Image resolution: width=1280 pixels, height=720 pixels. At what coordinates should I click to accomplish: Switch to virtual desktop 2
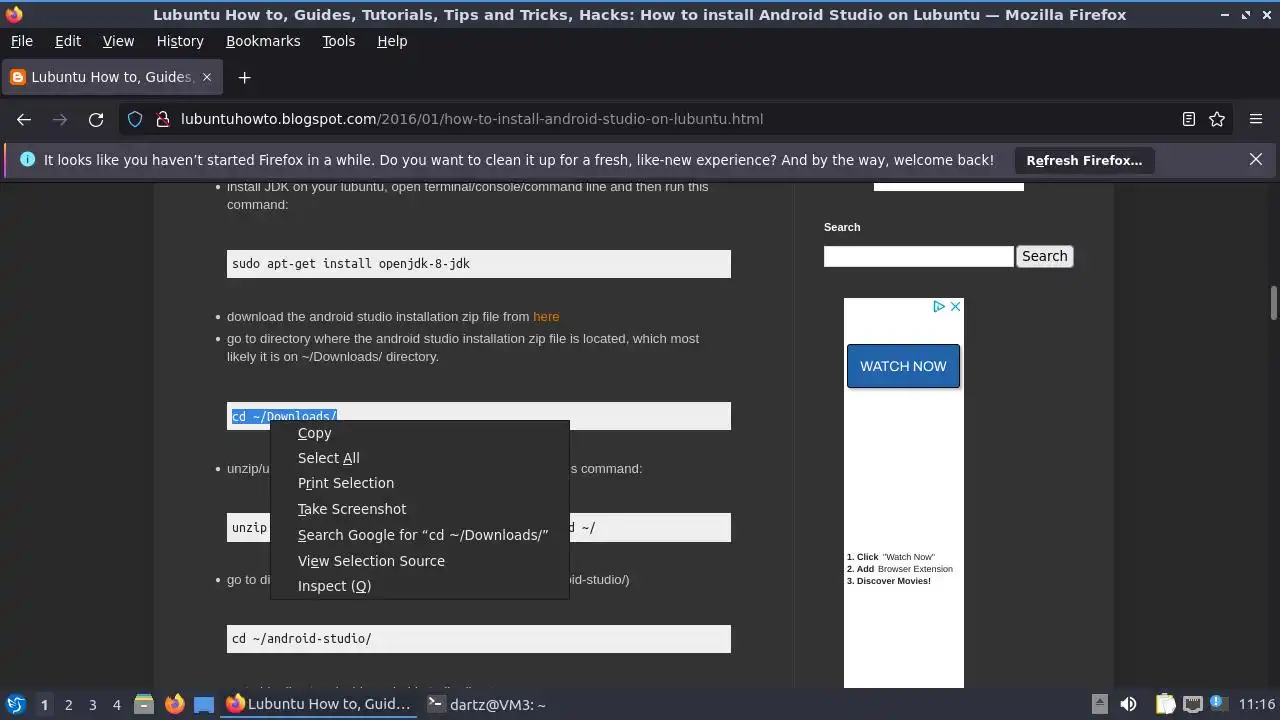click(68, 705)
